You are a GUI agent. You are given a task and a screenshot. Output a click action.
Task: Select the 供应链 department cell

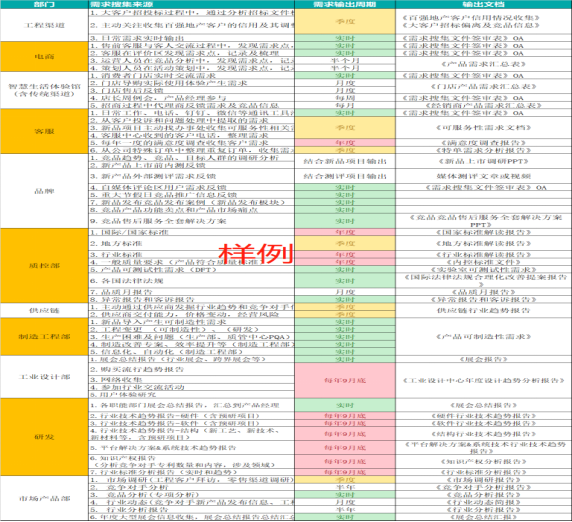[44, 310]
